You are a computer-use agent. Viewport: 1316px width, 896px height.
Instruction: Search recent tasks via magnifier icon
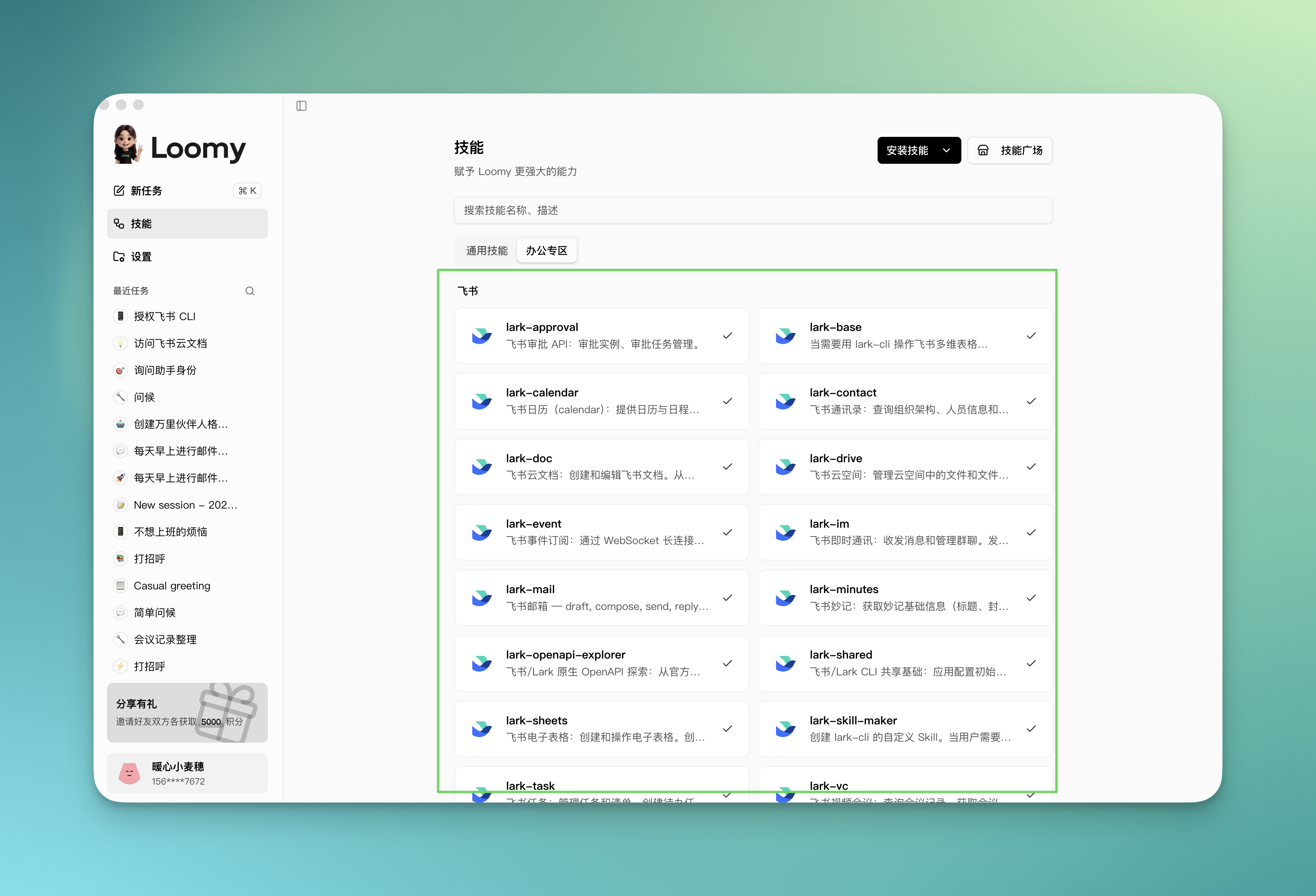pyautogui.click(x=250, y=291)
